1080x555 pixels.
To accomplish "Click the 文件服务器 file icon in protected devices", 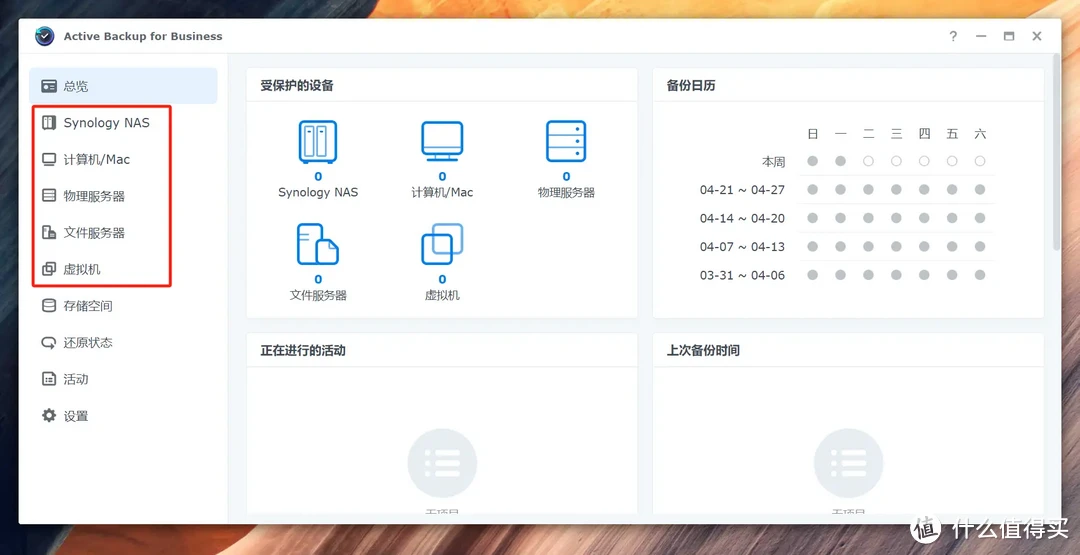I will pos(318,245).
